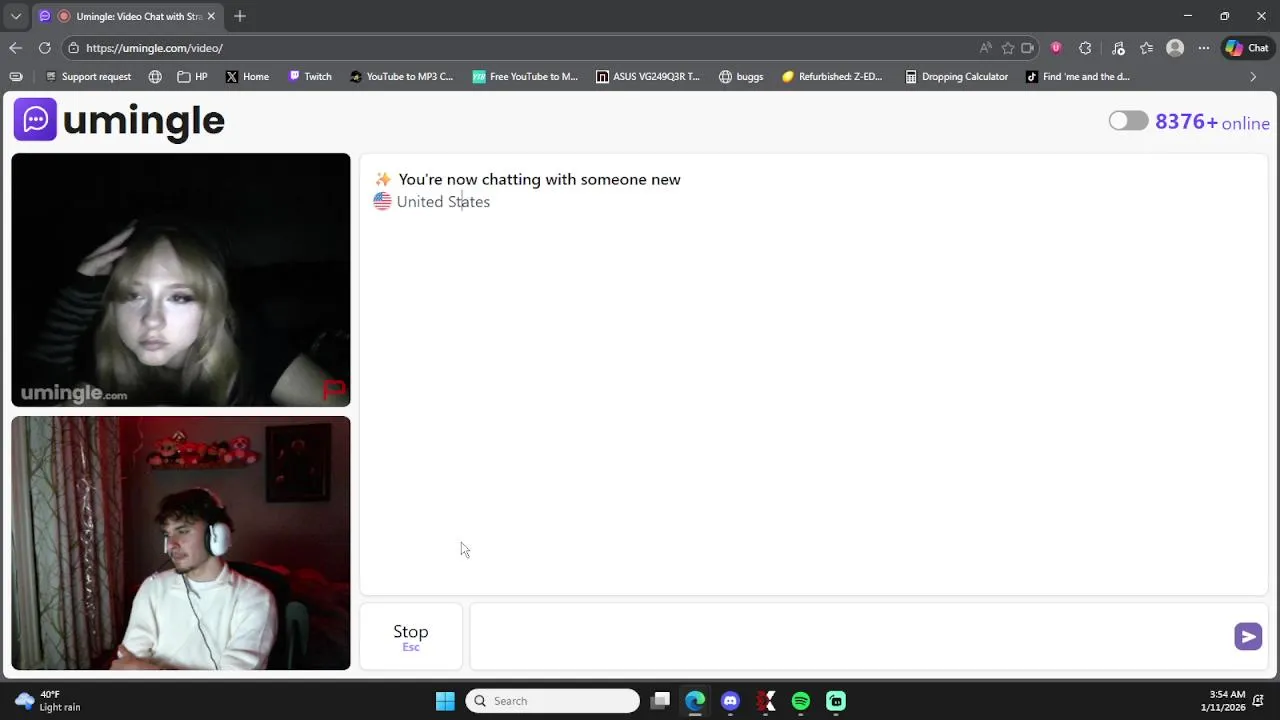
Task: Open the Favorites list icon
Action: tap(1147, 48)
